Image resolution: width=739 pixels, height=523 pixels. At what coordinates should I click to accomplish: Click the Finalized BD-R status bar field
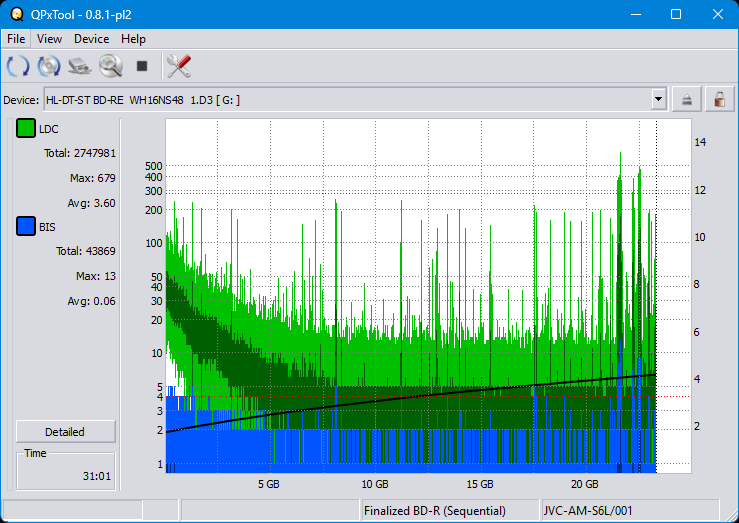(448, 511)
